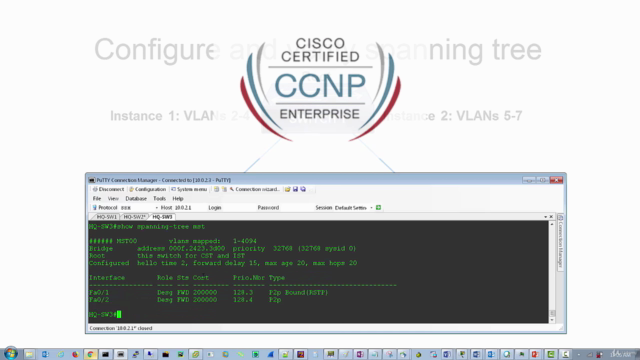Viewport: 640px width, 360px height.
Task: Open the File menu
Action: coord(97,199)
